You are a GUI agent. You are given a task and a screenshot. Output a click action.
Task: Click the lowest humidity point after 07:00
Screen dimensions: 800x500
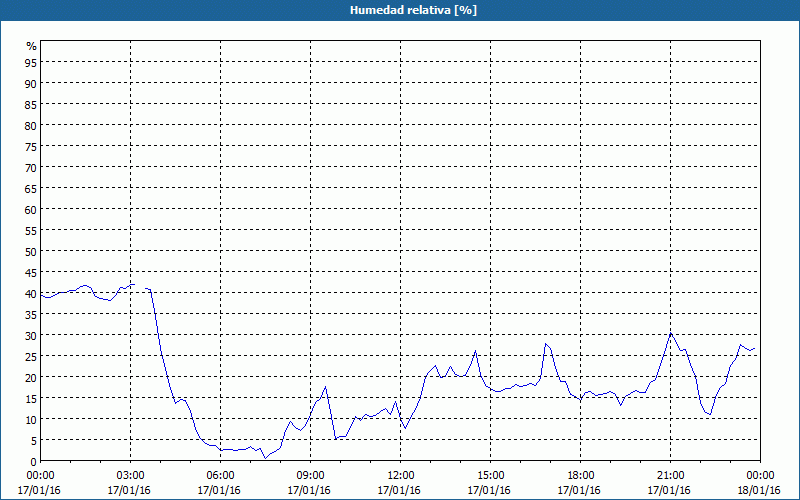265,458
